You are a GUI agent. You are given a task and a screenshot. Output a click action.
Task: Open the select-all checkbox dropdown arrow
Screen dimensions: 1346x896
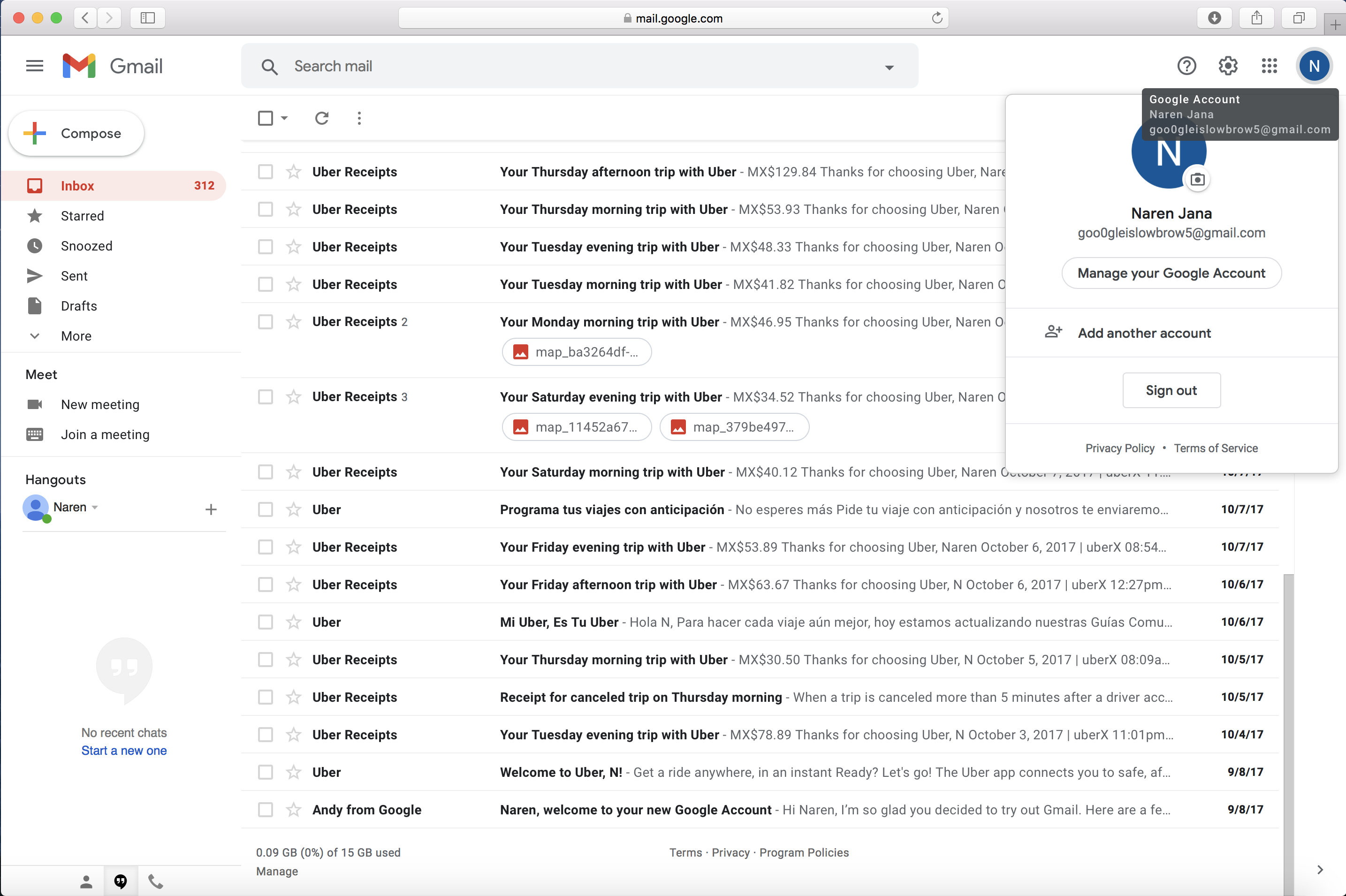[x=284, y=118]
